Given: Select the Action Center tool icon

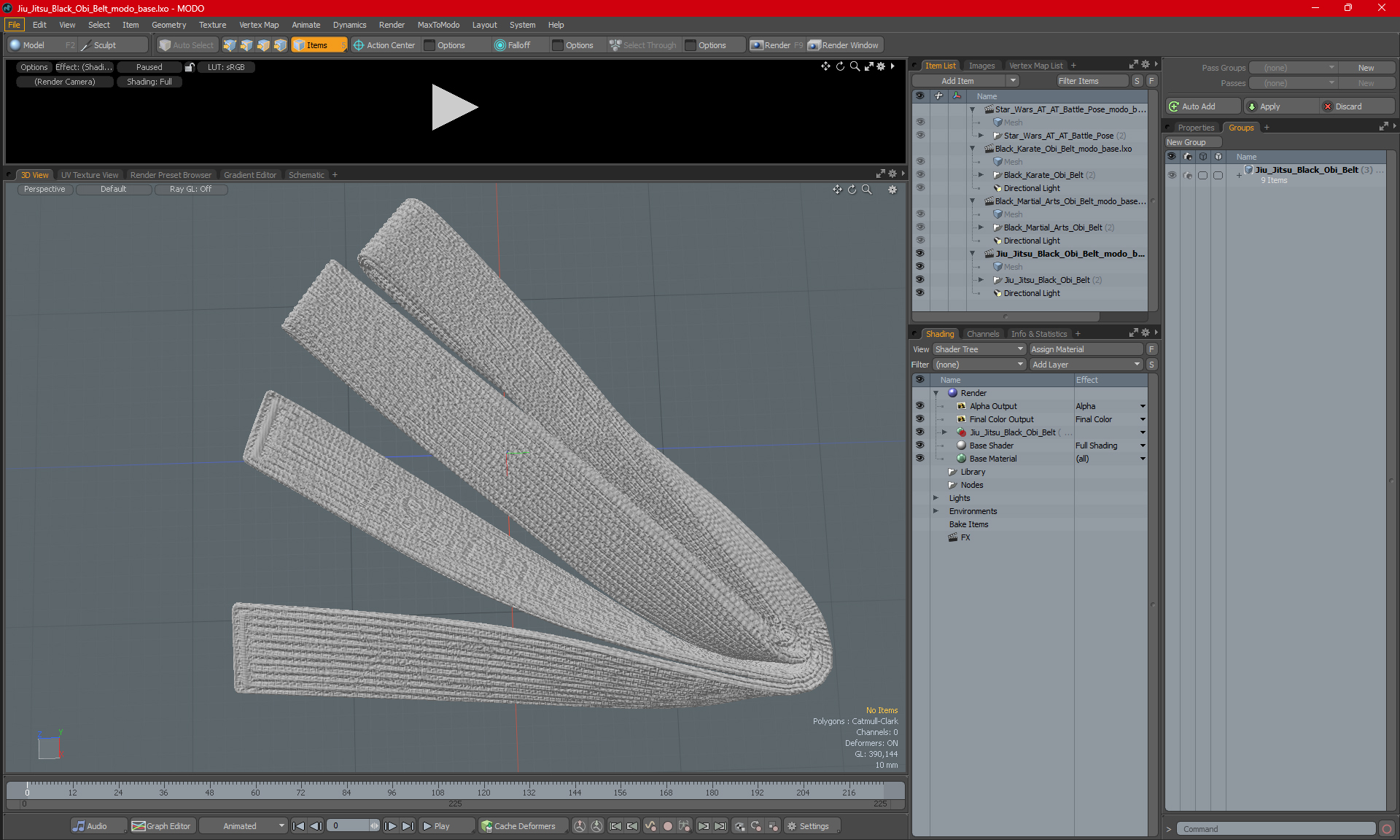Looking at the screenshot, I should coord(359,45).
